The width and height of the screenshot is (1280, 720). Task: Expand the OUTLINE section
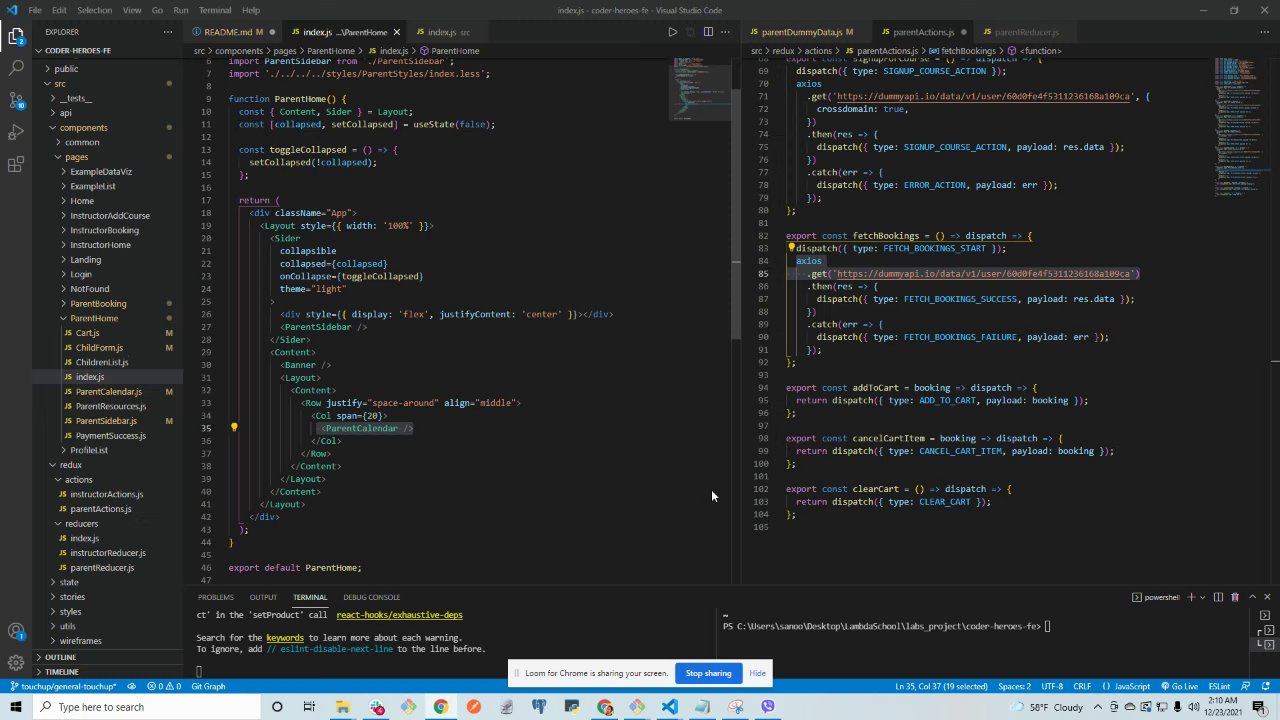click(60, 657)
